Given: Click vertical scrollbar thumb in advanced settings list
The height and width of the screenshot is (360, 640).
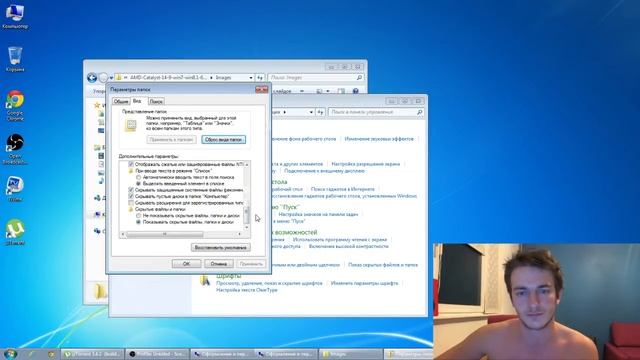Looking at the screenshot, I should click(x=246, y=215).
